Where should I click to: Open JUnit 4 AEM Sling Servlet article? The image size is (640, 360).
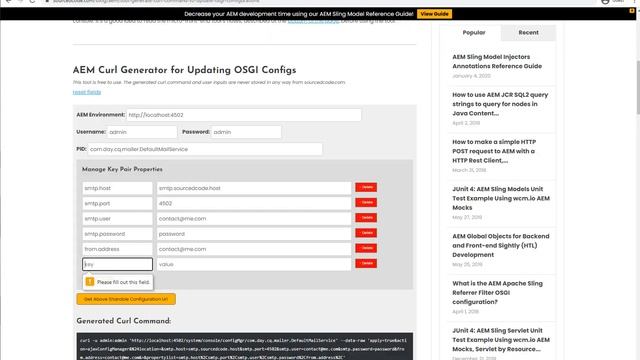501,340
